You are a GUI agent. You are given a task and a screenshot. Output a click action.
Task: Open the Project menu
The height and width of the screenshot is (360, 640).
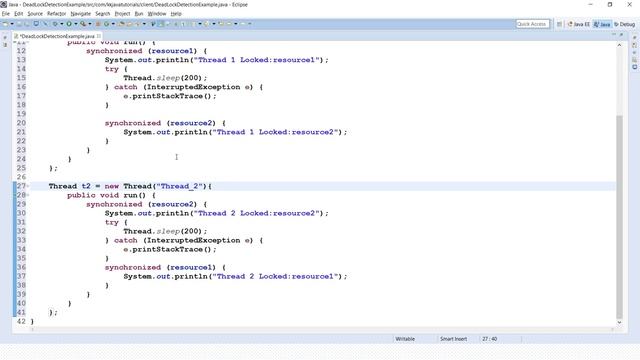tap(122, 13)
